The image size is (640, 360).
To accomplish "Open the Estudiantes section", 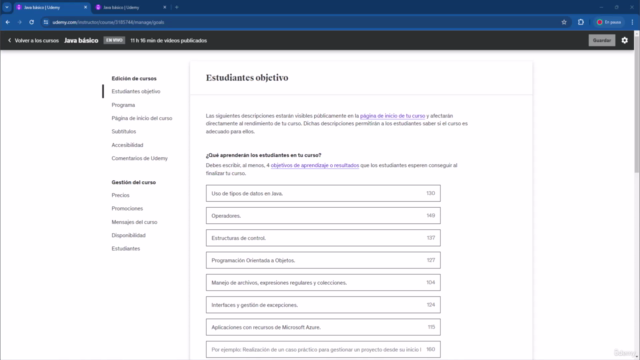I will [x=126, y=249].
